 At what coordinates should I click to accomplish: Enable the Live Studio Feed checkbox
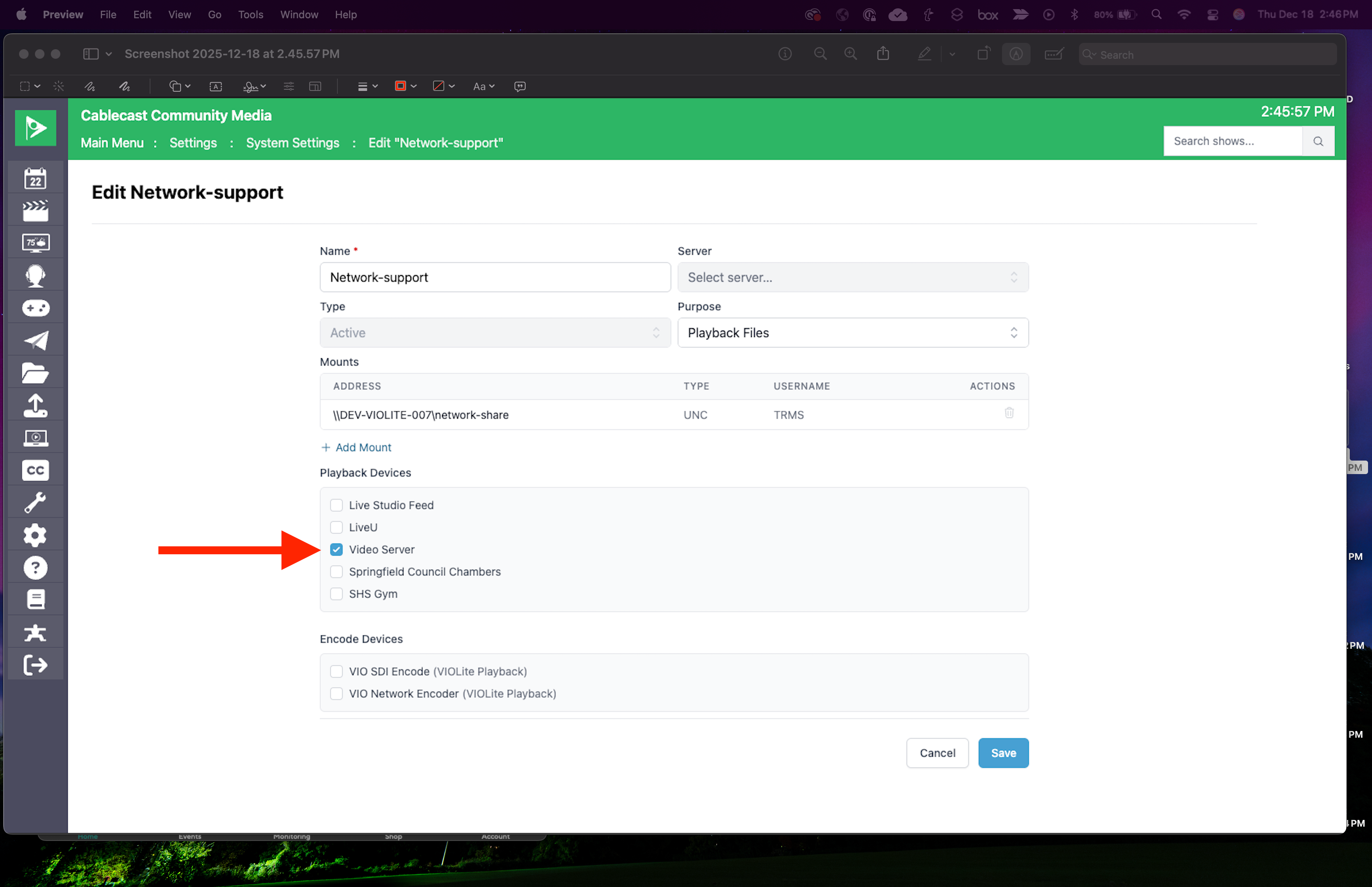point(336,505)
